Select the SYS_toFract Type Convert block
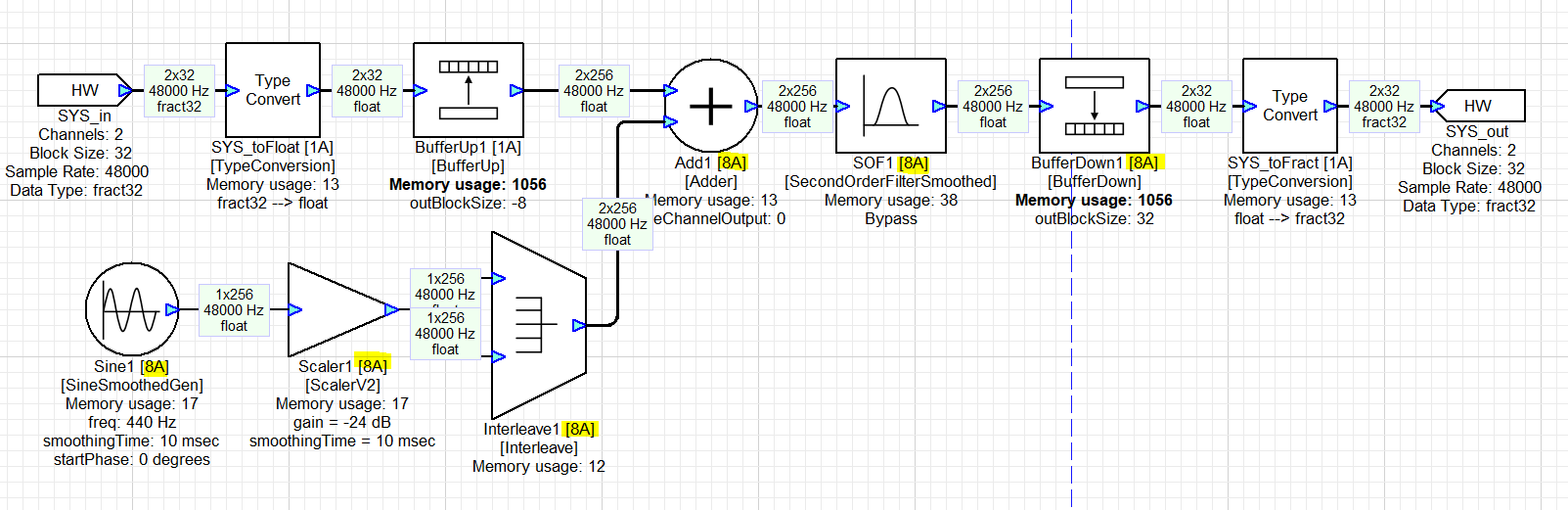The height and width of the screenshot is (510, 1568). (x=1289, y=106)
